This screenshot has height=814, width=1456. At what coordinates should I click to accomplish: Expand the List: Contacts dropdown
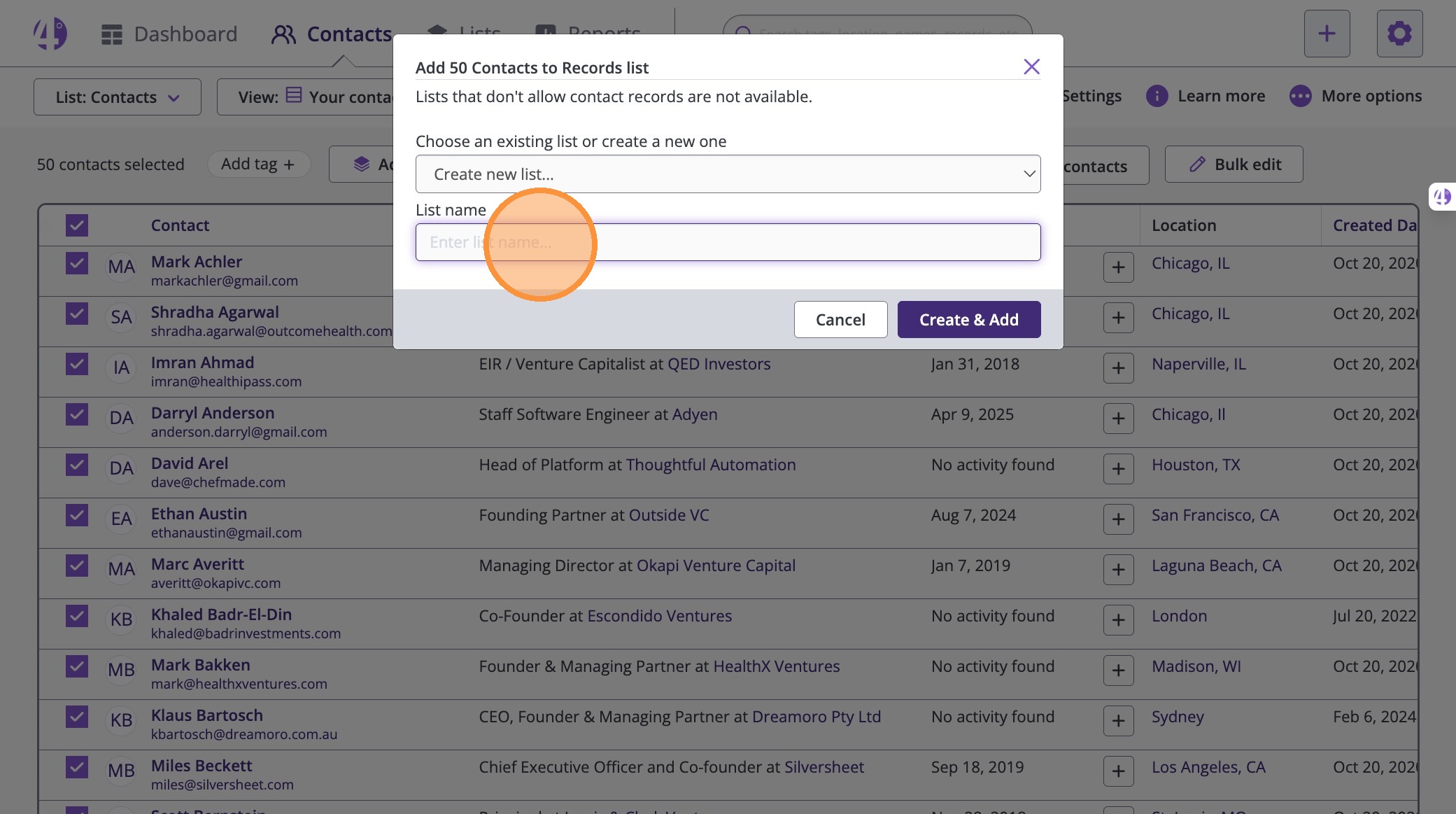click(118, 97)
